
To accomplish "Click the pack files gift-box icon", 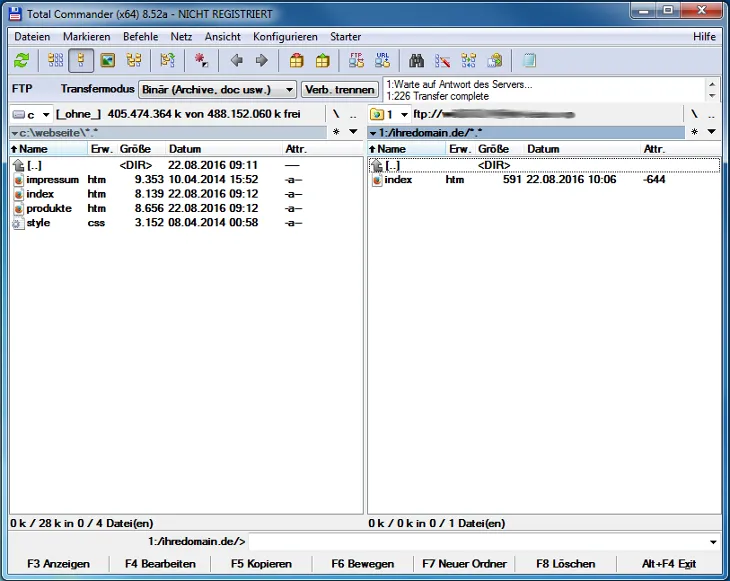I will 296,61.
